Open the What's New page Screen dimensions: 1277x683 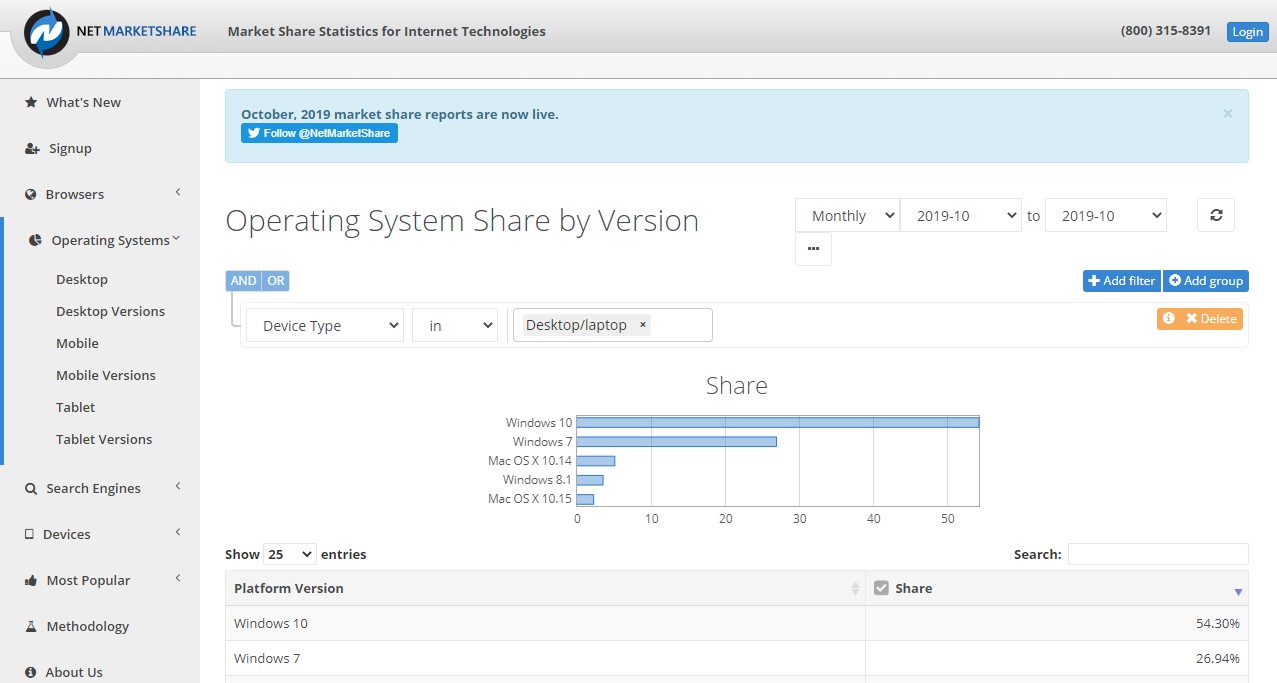83,102
